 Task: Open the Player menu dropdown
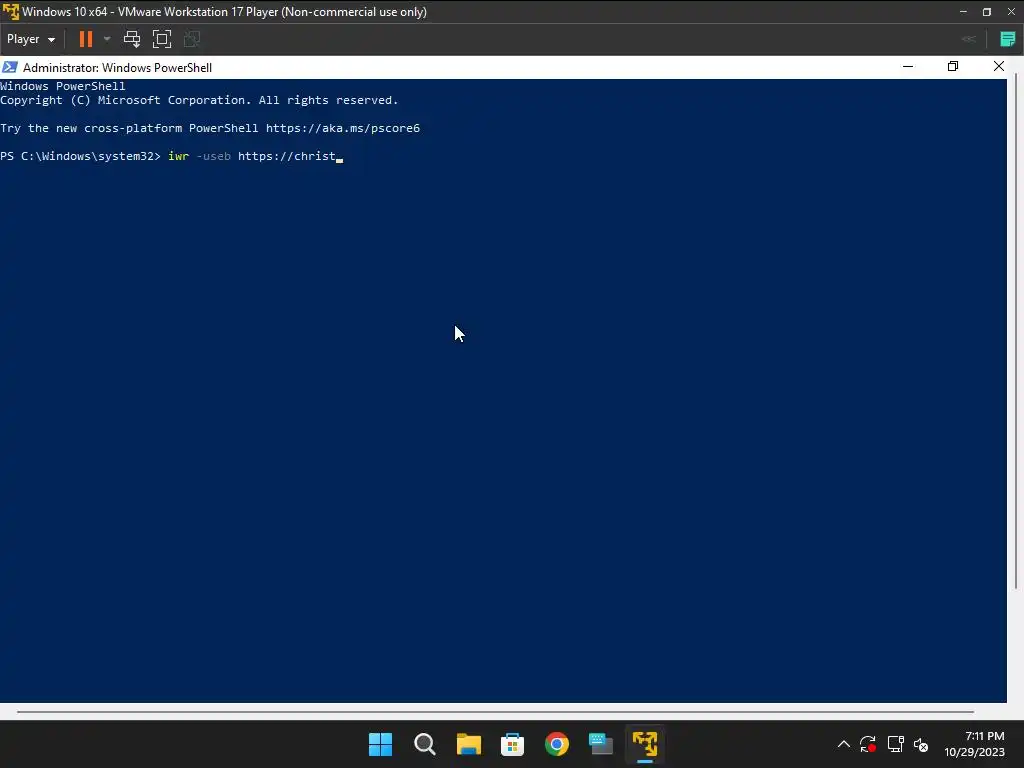click(x=31, y=39)
